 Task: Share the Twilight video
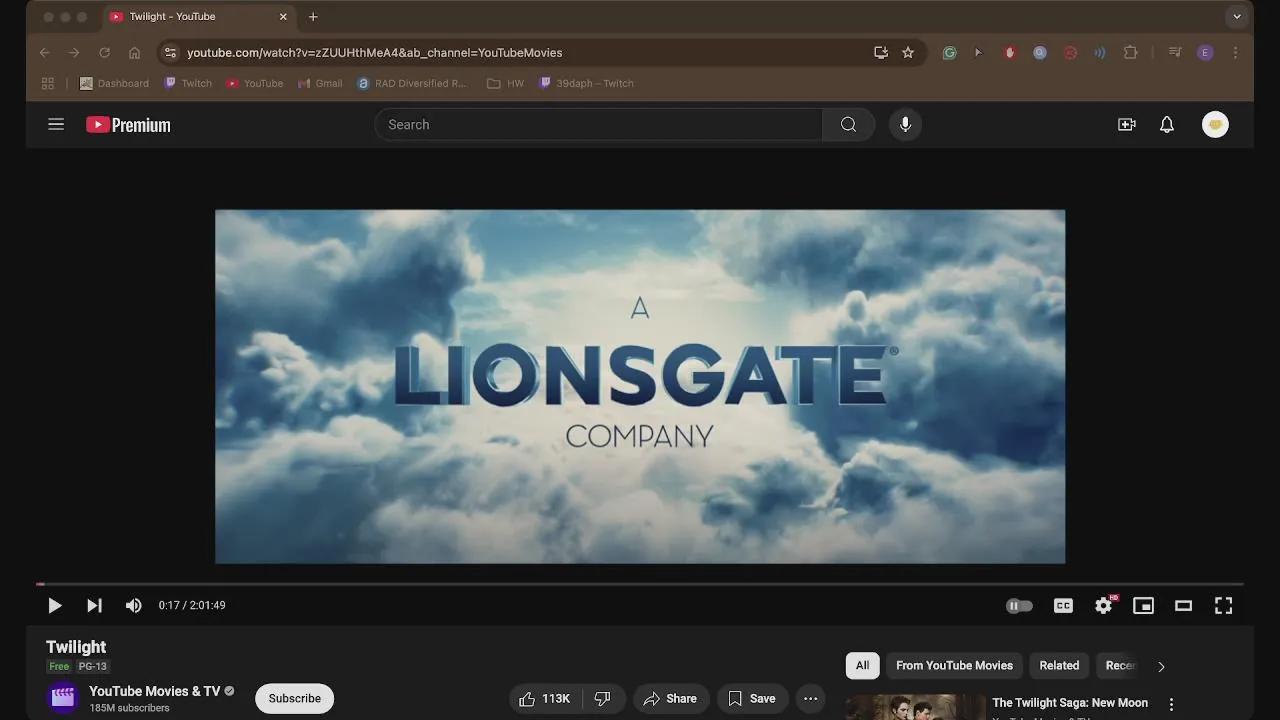coord(670,698)
